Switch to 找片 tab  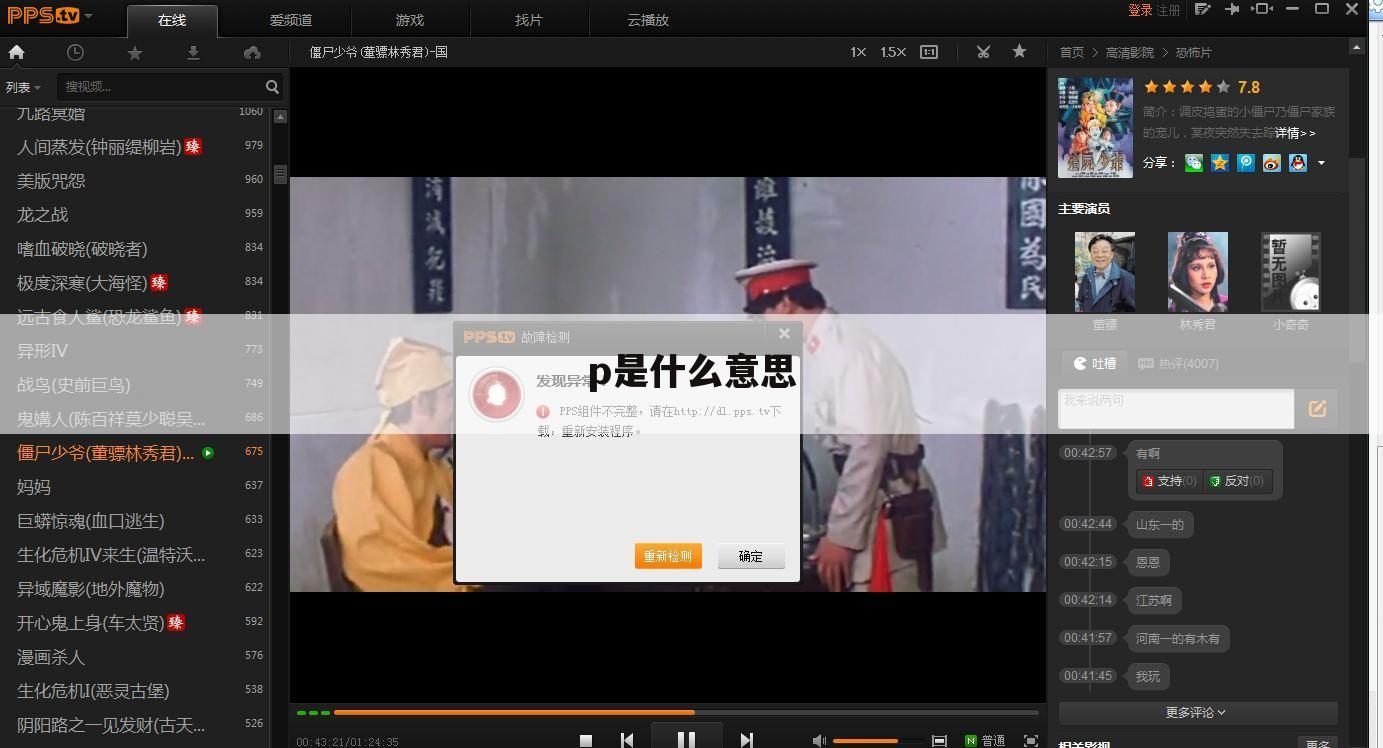(x=529, y=20)
